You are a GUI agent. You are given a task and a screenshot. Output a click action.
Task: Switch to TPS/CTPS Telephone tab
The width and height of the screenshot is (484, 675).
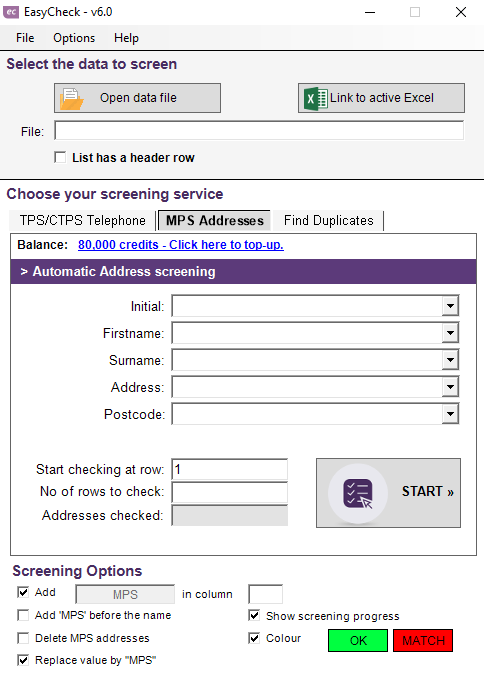[82, 220]
